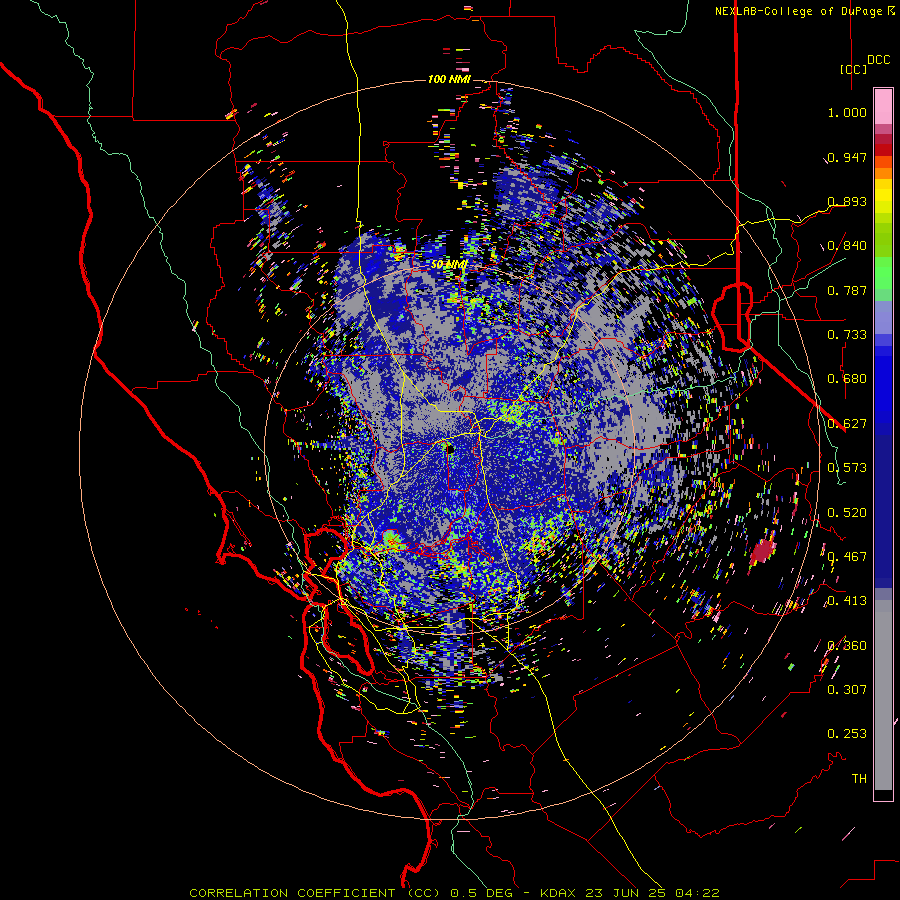Click the 100 NMI range ring label

pyautogui.click(x=449, y=79)
